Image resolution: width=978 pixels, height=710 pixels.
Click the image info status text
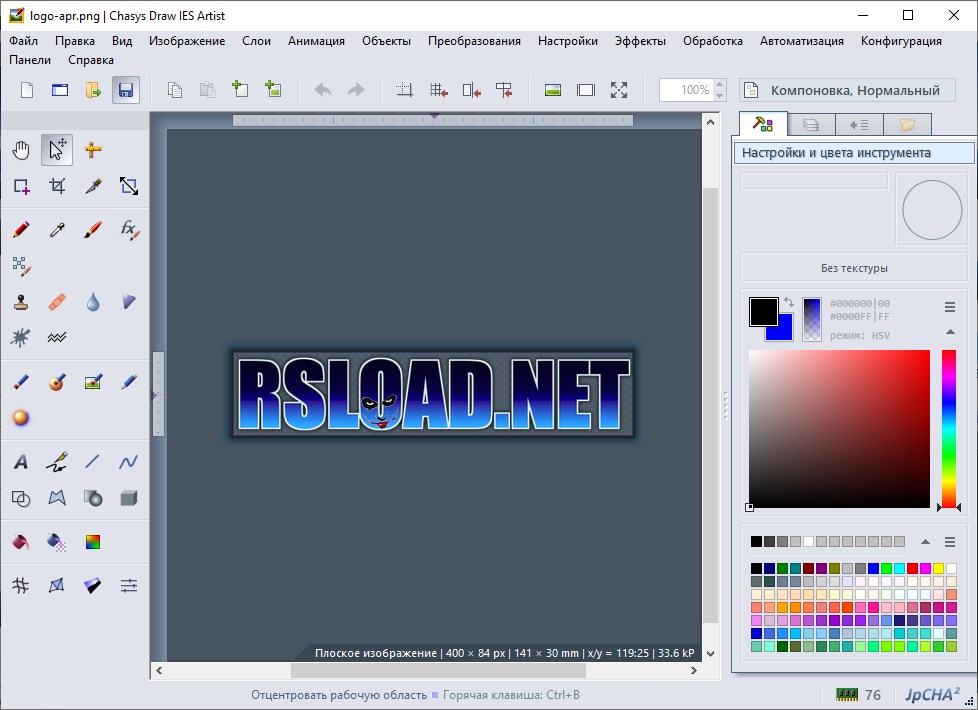[x=504, y=653]
